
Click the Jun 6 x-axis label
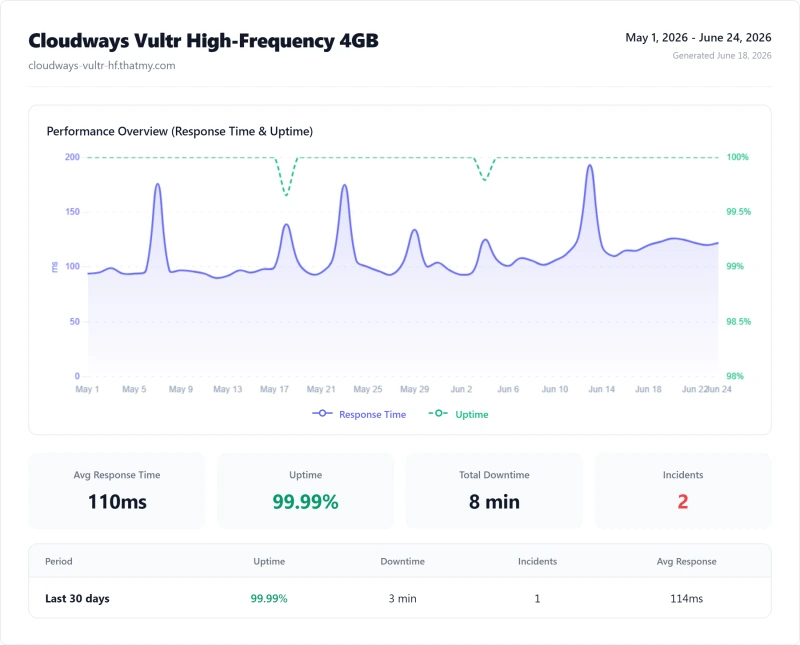(x=508, y=389)
